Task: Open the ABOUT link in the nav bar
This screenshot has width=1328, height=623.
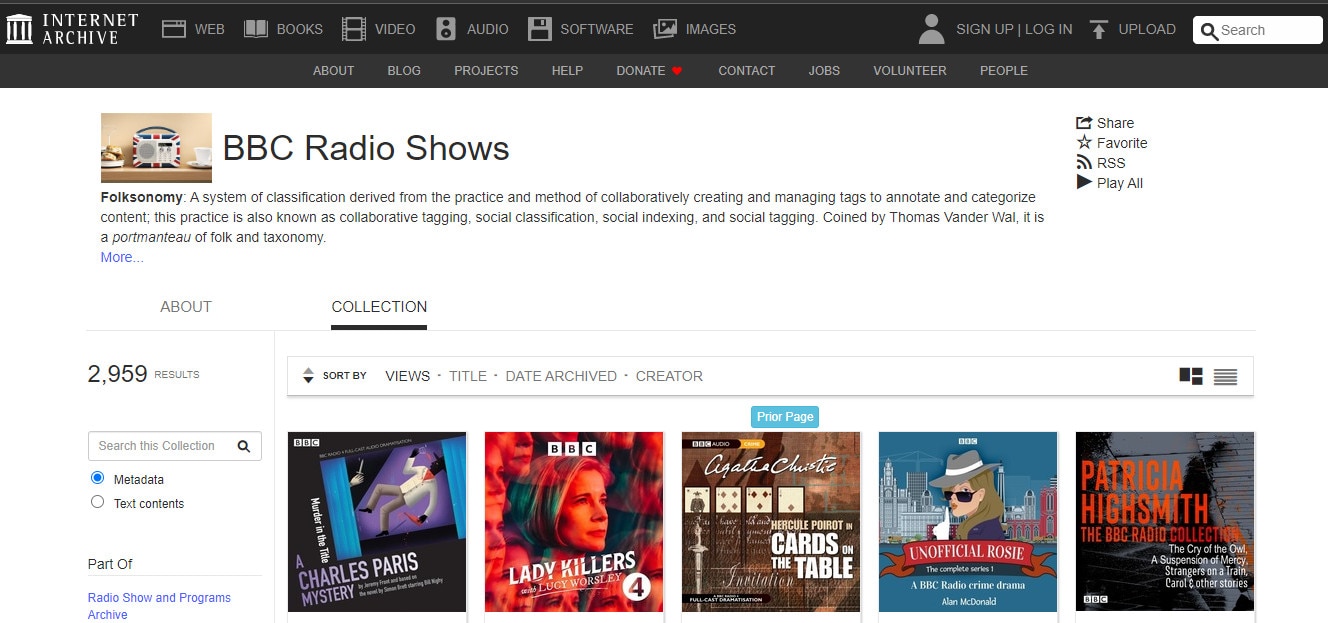Action: tap(334, 71)
